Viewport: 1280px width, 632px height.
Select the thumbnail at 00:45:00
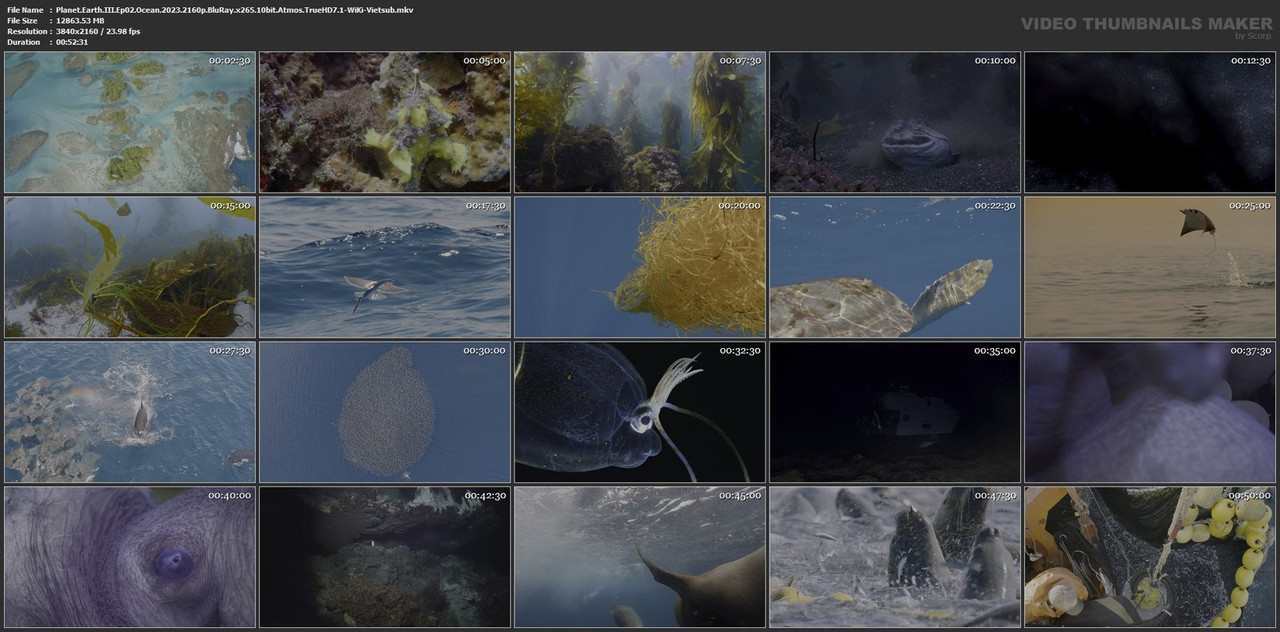point(640,557)
